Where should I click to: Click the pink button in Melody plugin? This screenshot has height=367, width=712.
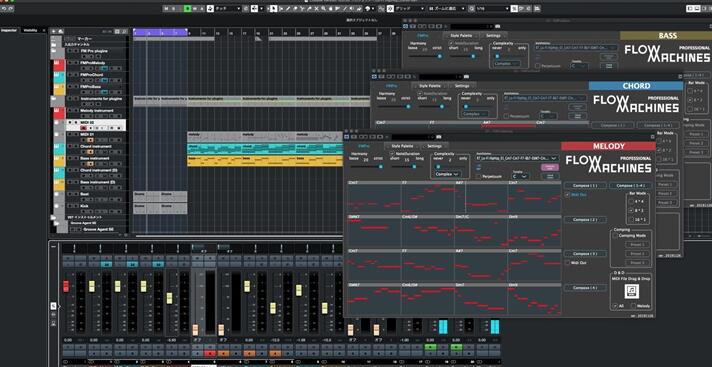tap(550, 167)
